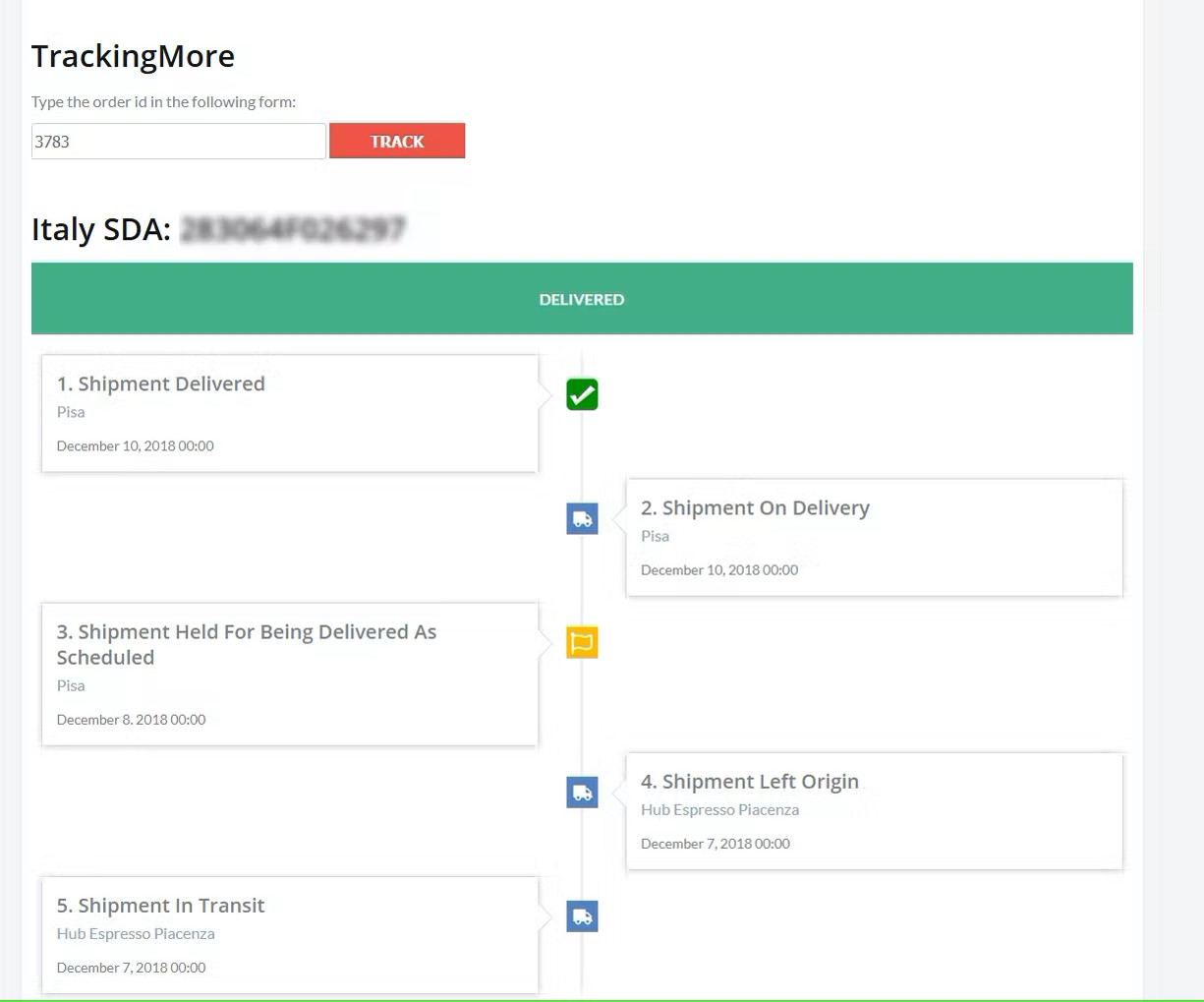This screenshot has width=1204, height=1002.
Task: Click the date under Shipment In Transit
Action: [132, 967]
